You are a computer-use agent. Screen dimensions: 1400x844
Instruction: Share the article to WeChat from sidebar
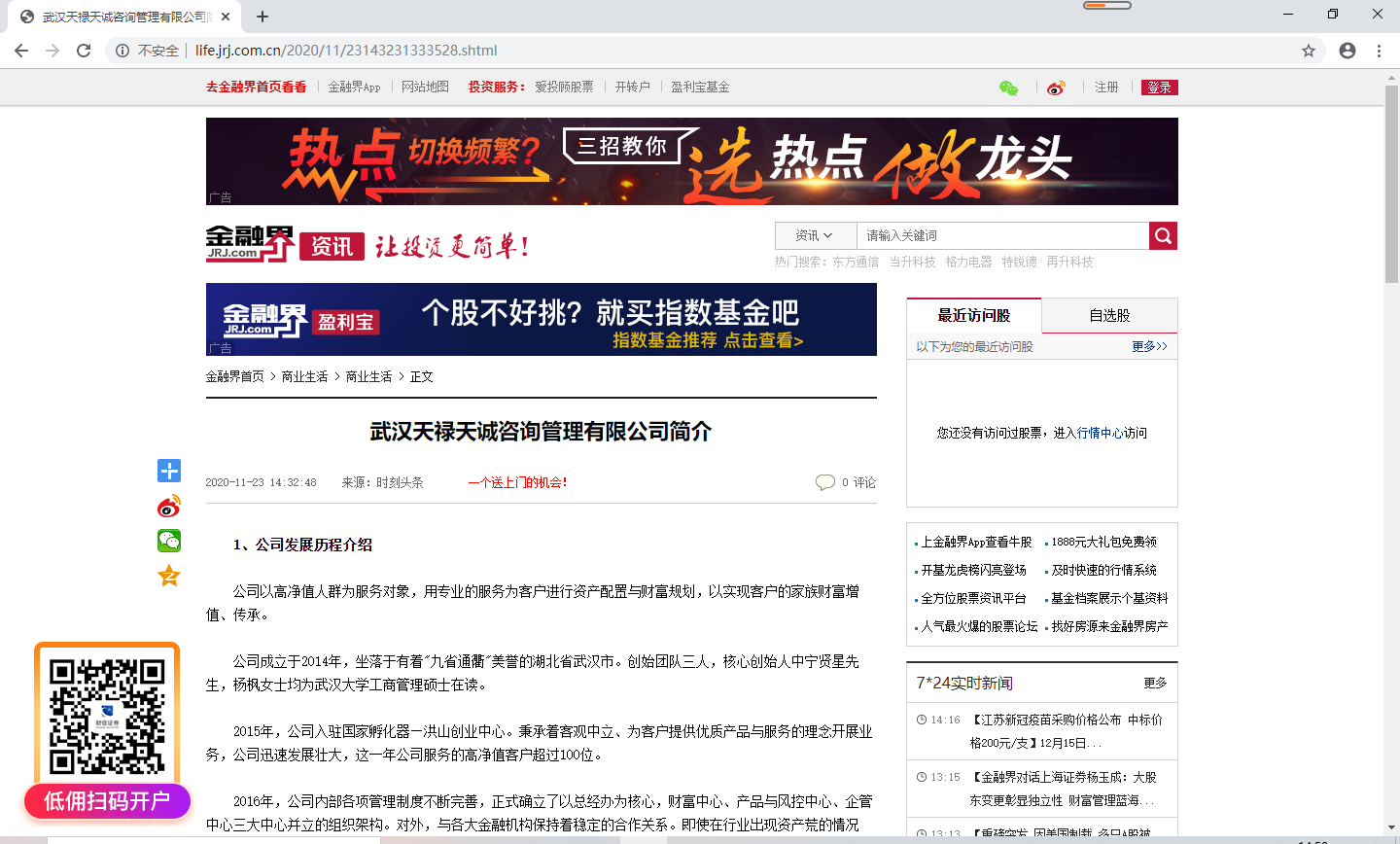169,541
